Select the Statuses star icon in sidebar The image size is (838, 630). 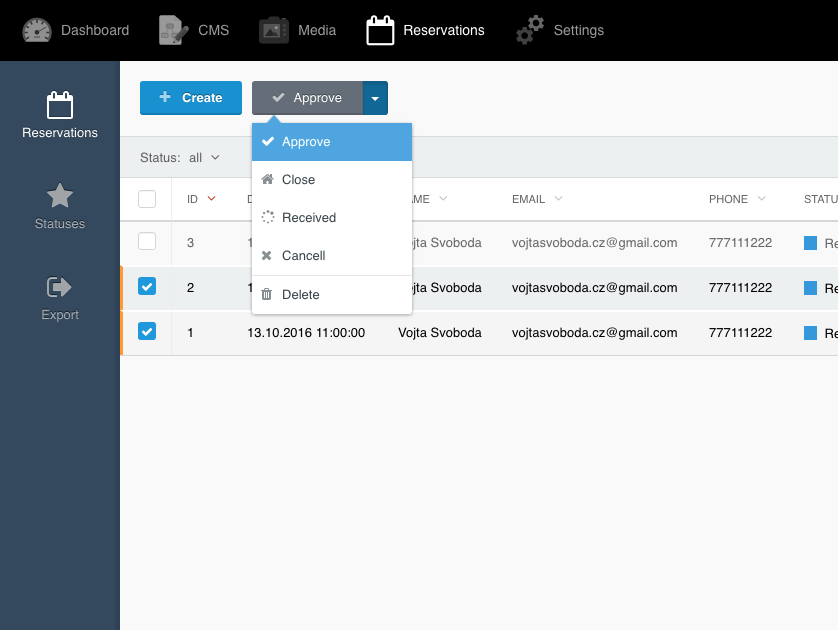(60, 196)
